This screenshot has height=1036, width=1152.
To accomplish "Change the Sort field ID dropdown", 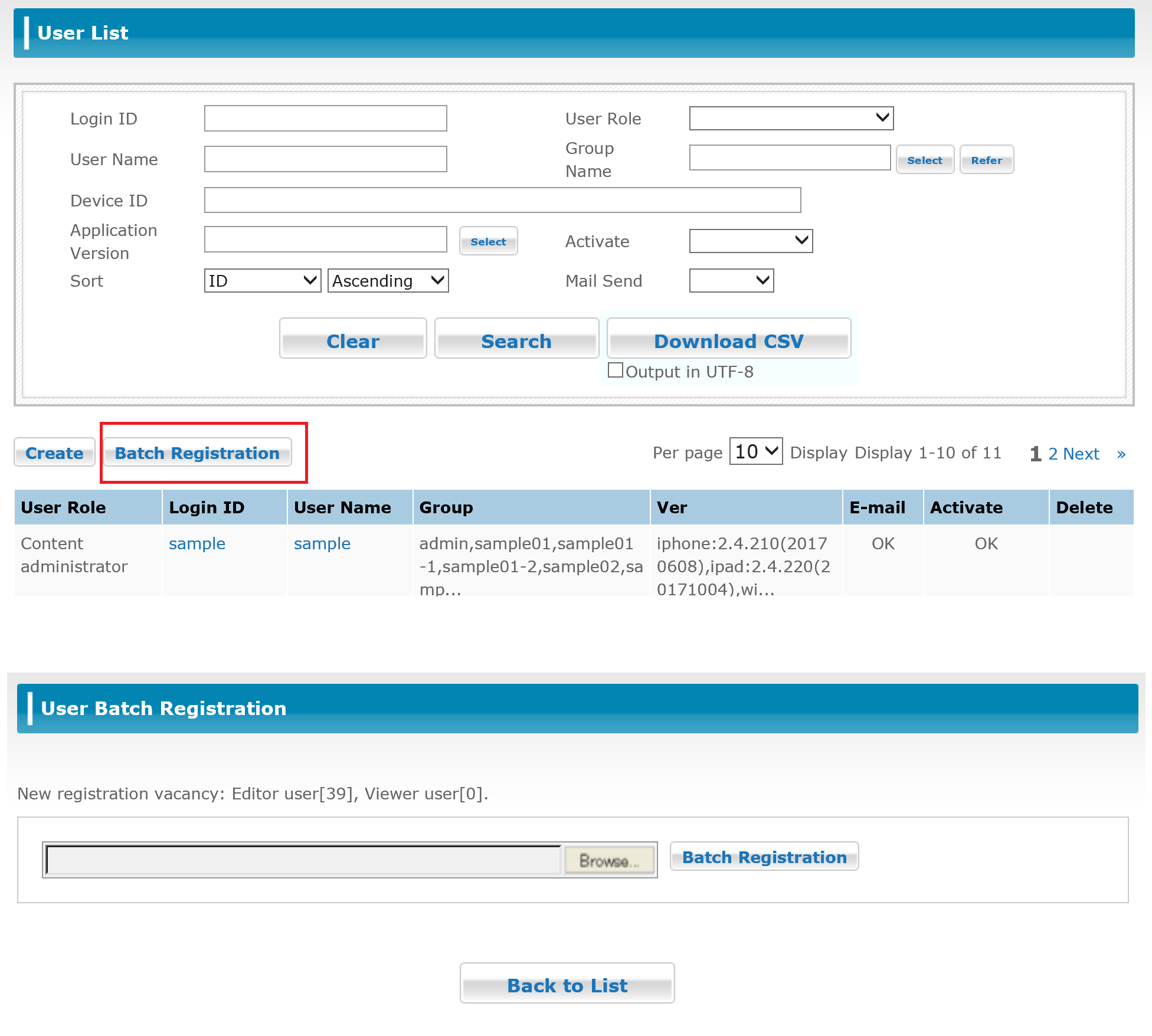I will [262, 280].
